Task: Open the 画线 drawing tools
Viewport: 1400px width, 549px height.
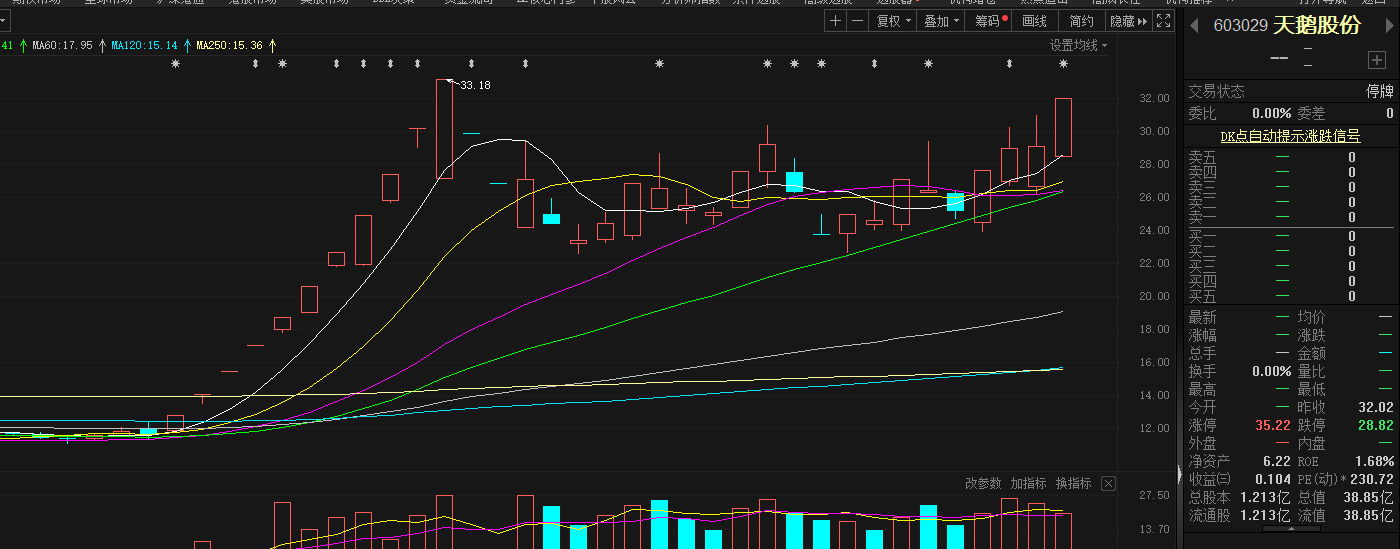Action: click(x=1035, y=21)
